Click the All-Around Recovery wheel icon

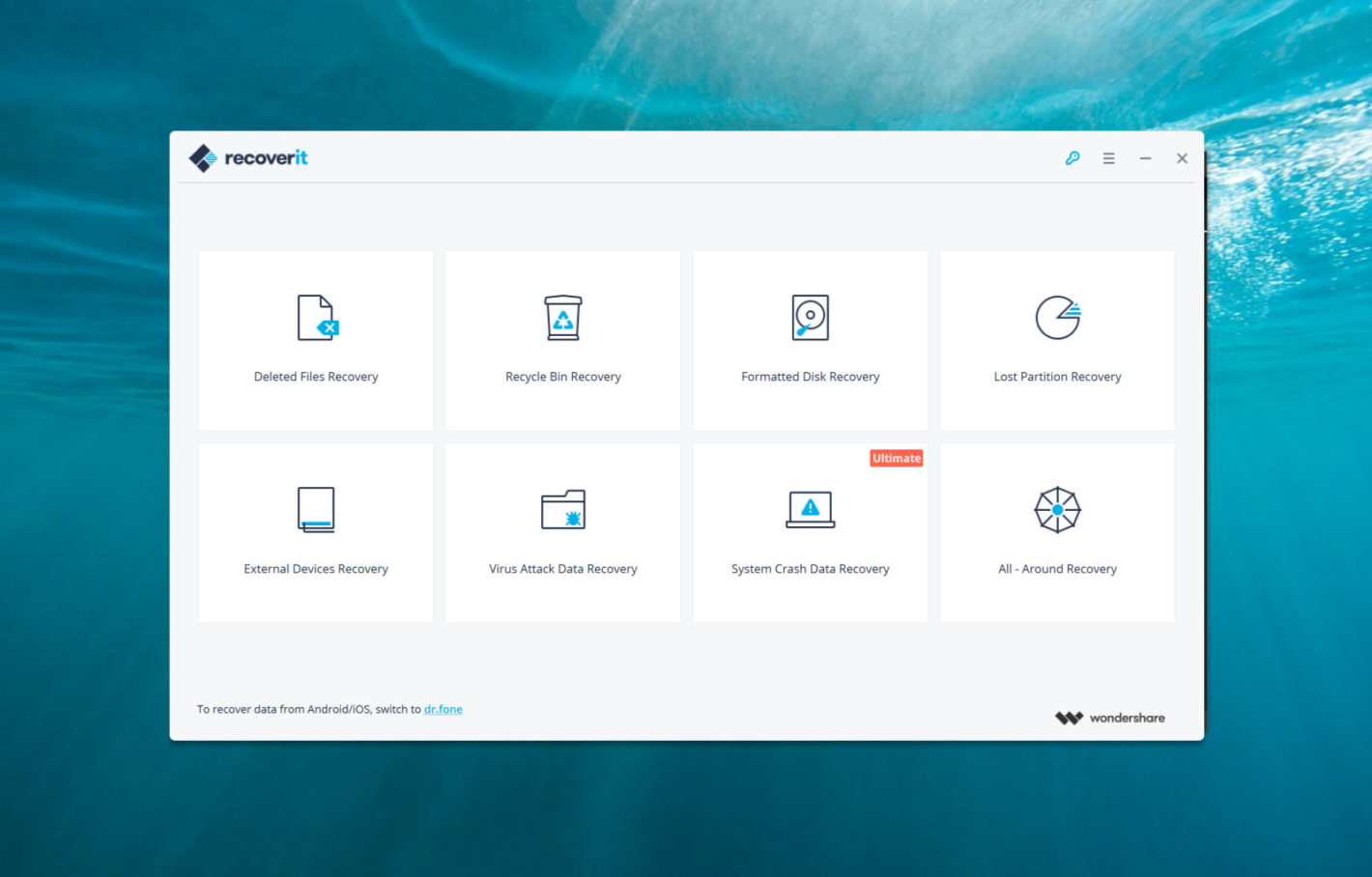pyautogui.click(x=1057, y=509)
